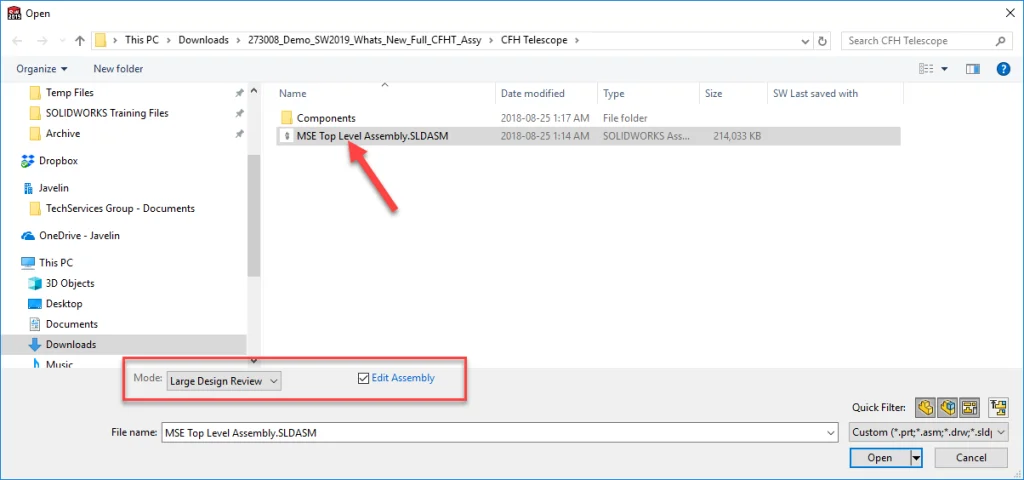Viewport: 1024px width, 480px height.
Task: Sort by the Date modified column header
Action: pos(546,93)
